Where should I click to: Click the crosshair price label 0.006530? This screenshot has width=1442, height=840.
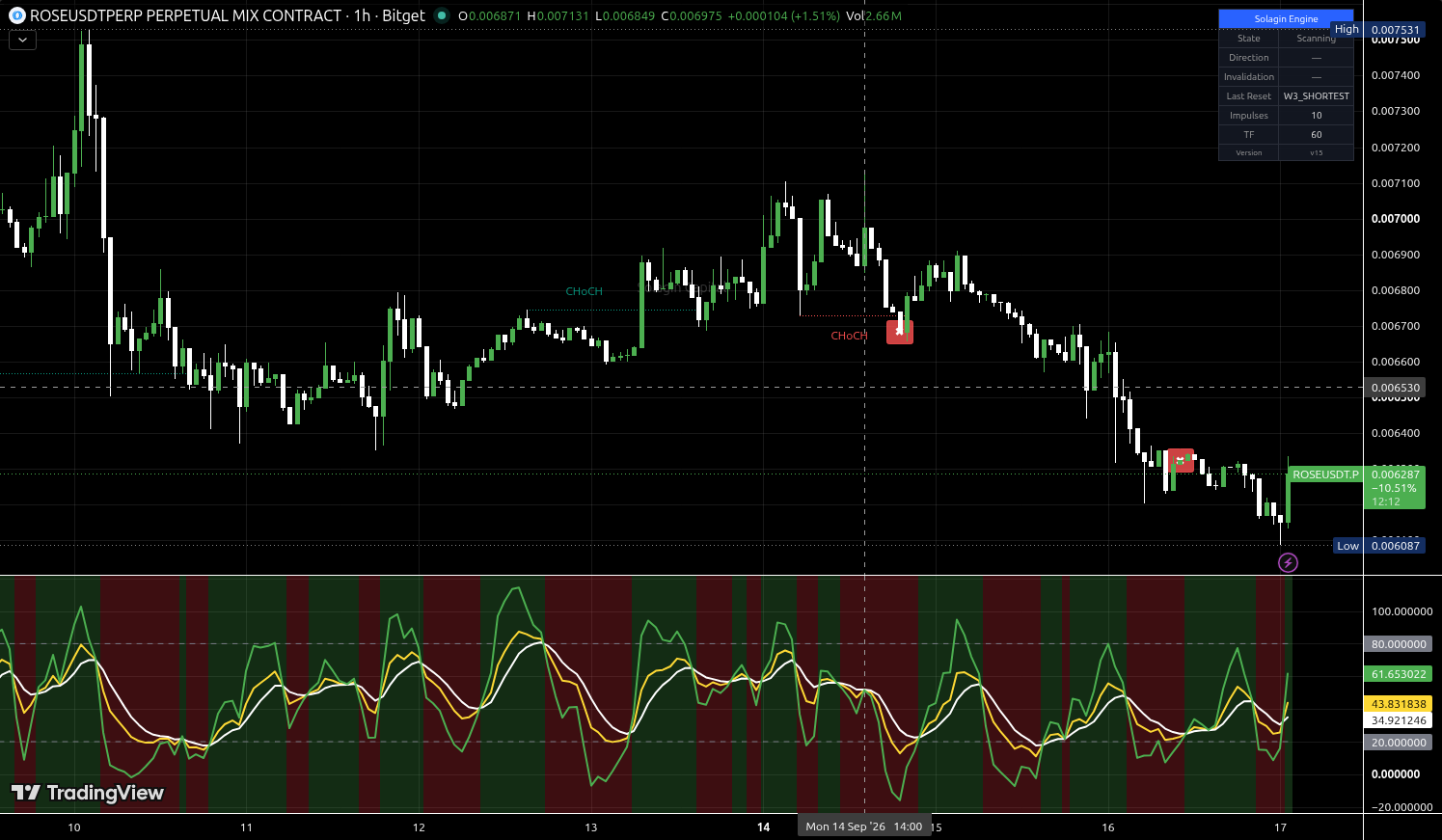(1396, 388)
